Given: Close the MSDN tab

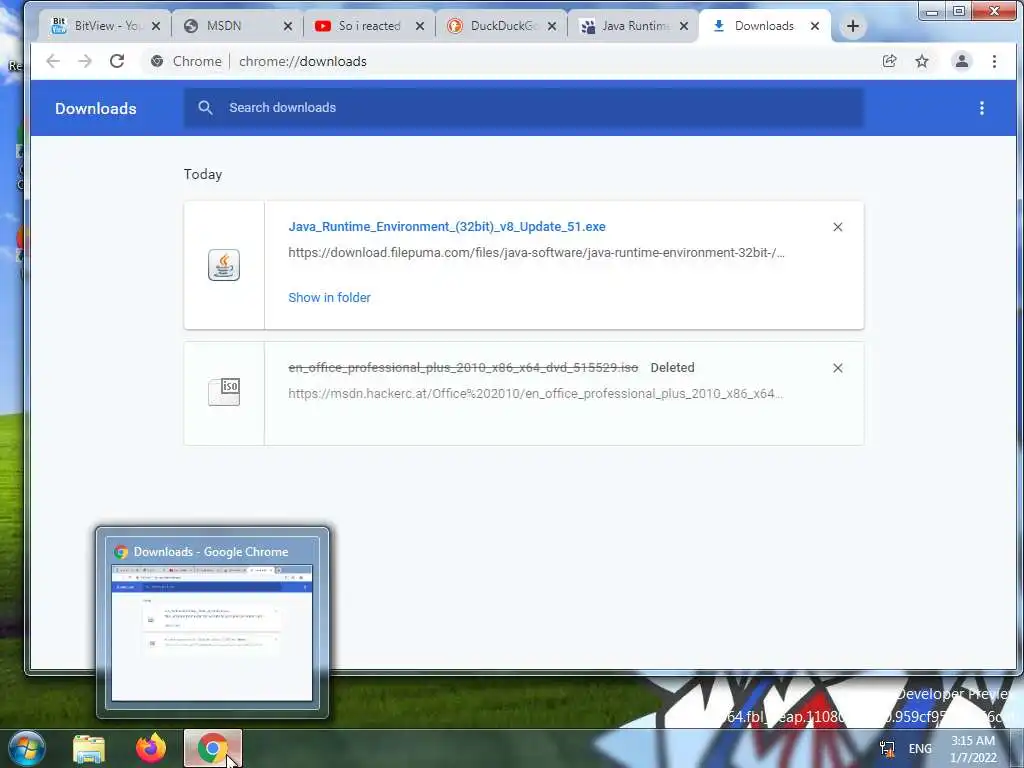Looking at the screenshot, I should click(288, 26).
